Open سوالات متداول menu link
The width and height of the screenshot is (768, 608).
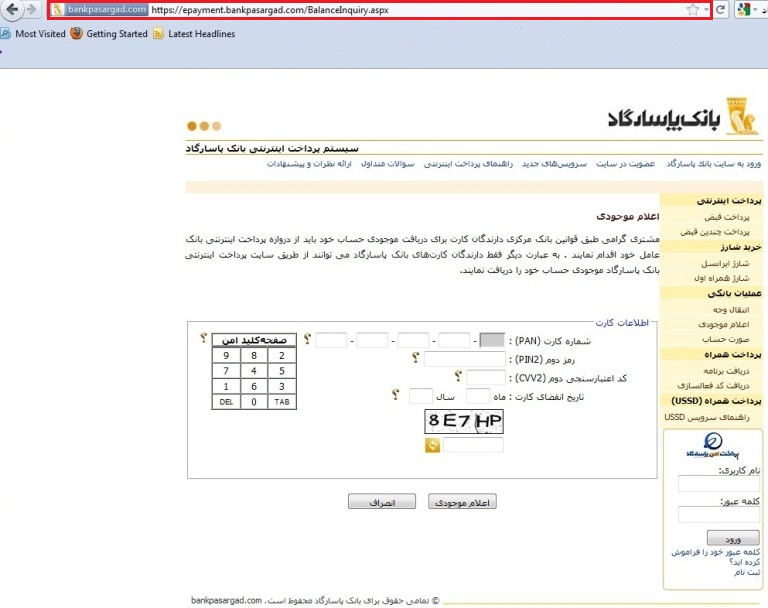[x=388, y=164]
